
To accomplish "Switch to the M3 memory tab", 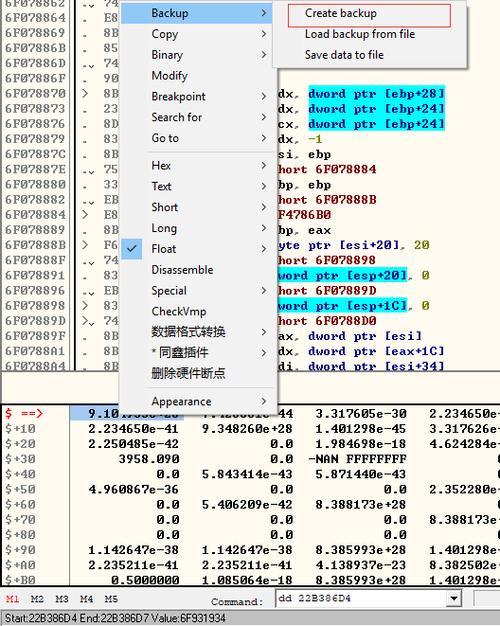I will (x=62, y=599).
